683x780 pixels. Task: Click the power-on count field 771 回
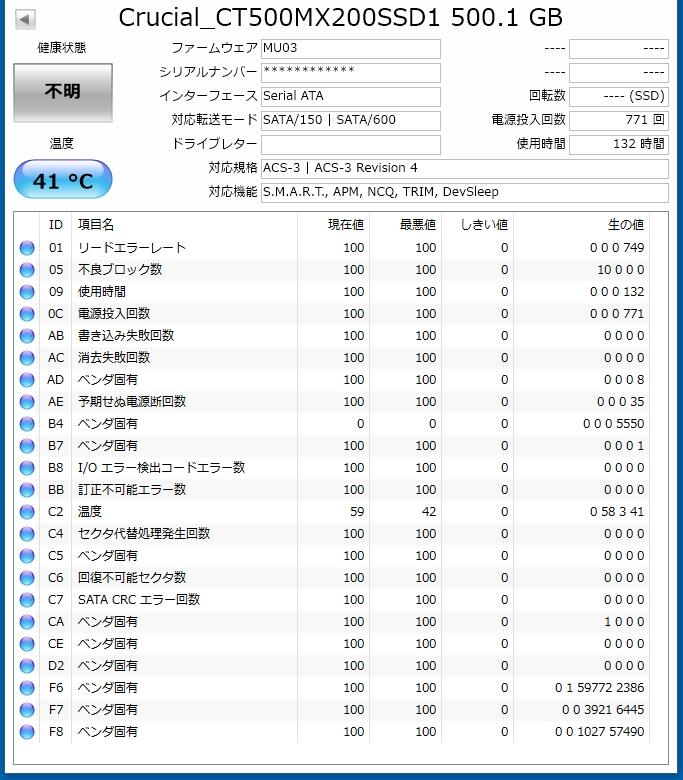(x=619, y=120)
